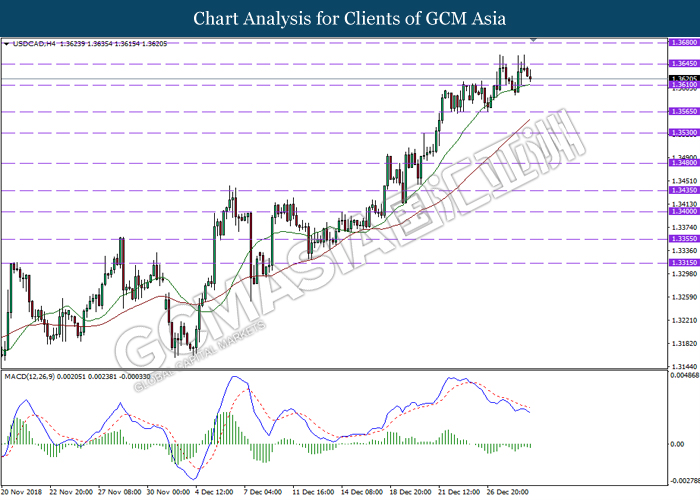
Task: Click the chart shift marker at top right
Action: pyautogui.click(x=533, y=40)
